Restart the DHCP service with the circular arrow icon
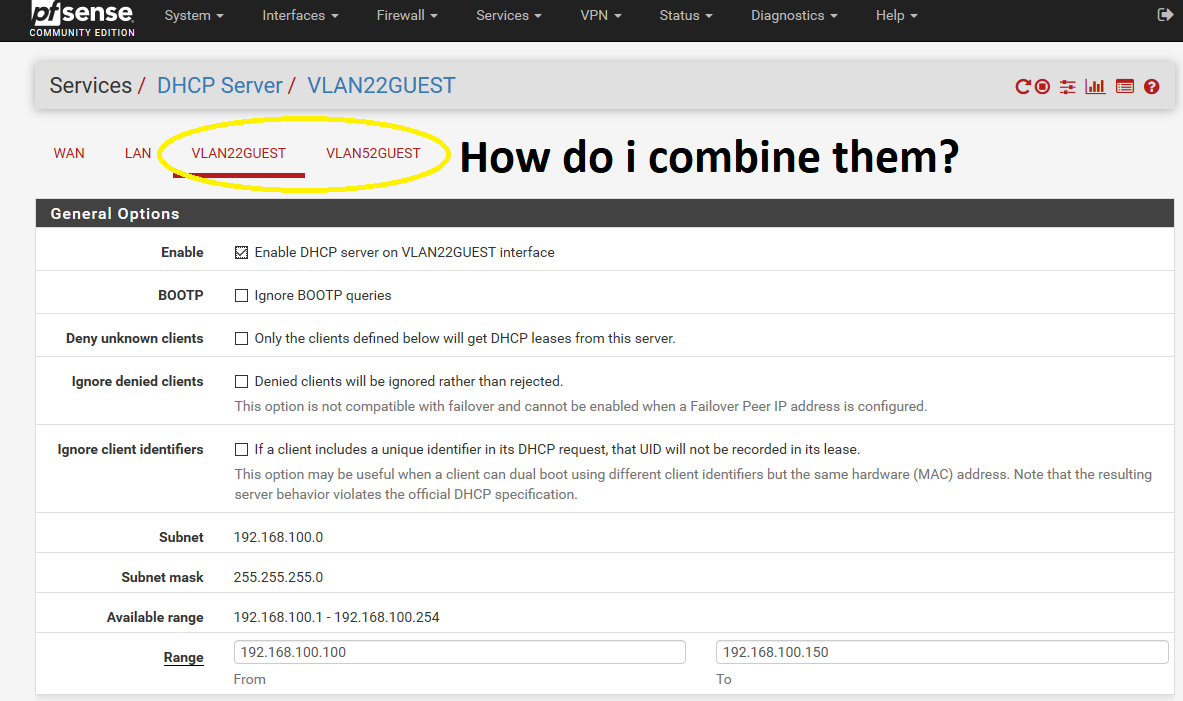This screenshot has height=701, width=1183. (1022, 87)
